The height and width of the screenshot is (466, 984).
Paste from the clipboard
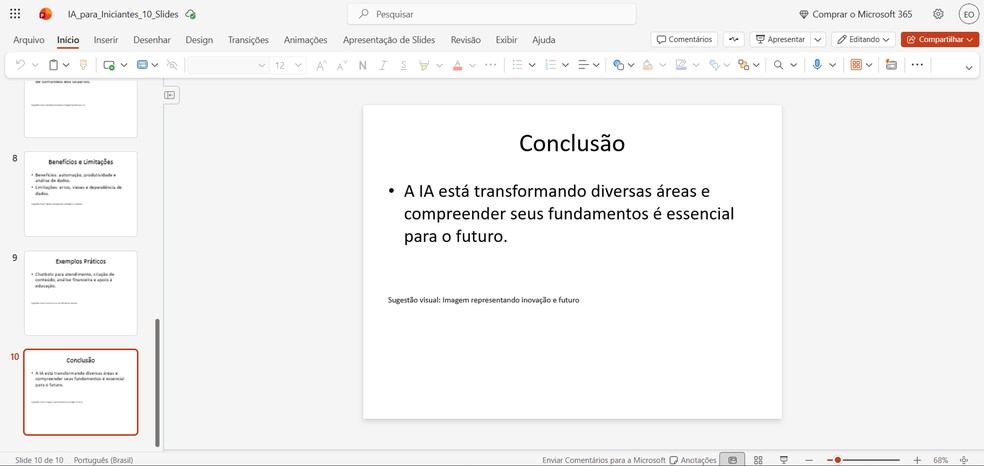pyautogui.click(x=55, y=65)
